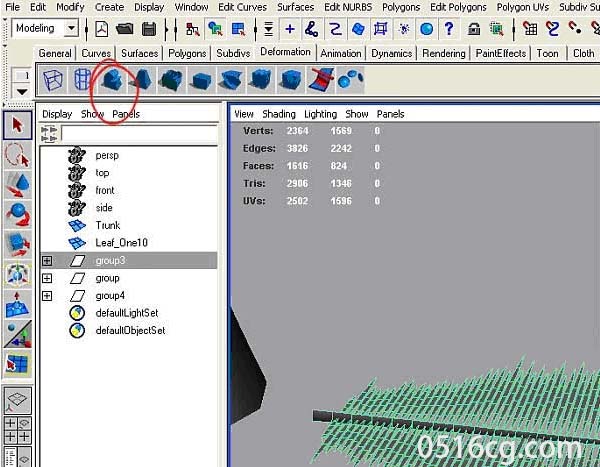Toggle the select surfaces mask icon
Viewport: 600px width, 467px height.
pyautogui.click(x=358, y=29)
